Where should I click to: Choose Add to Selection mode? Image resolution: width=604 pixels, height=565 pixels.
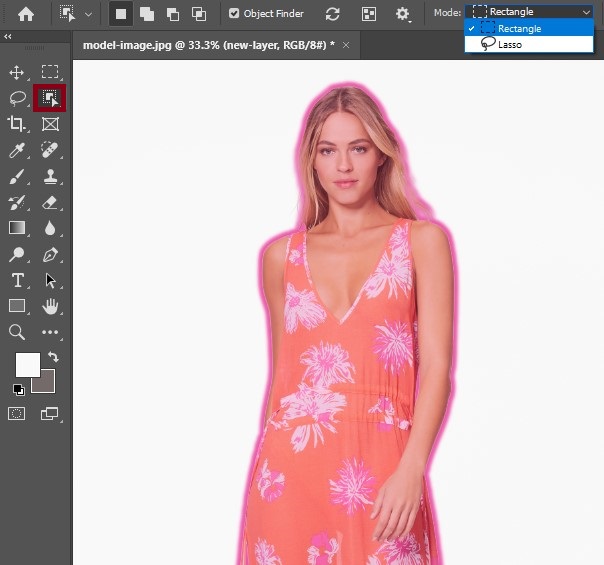147,14
